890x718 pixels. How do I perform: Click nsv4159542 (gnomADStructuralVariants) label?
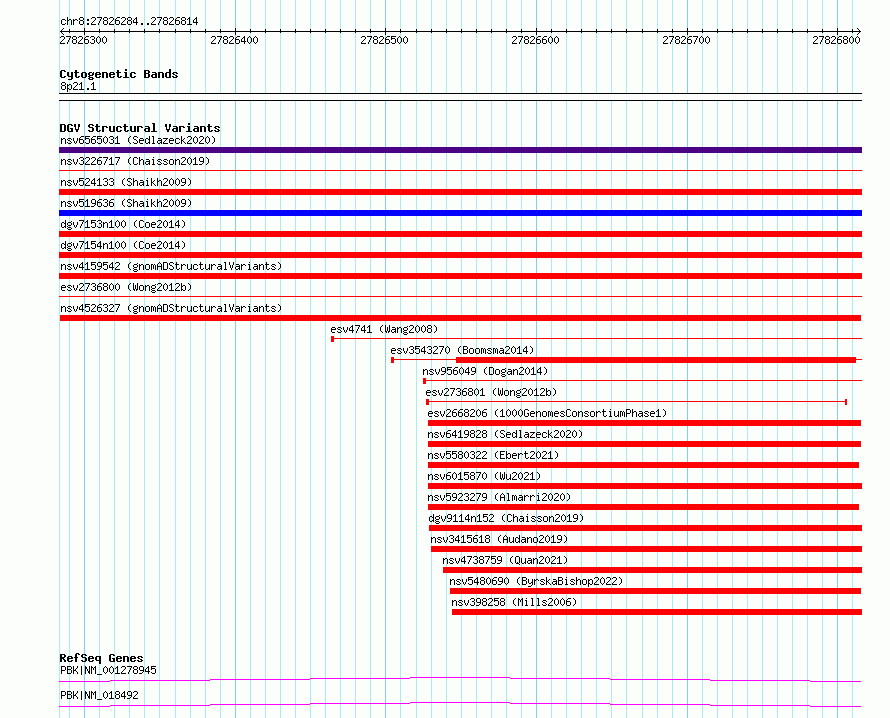[x=171, y=266]
